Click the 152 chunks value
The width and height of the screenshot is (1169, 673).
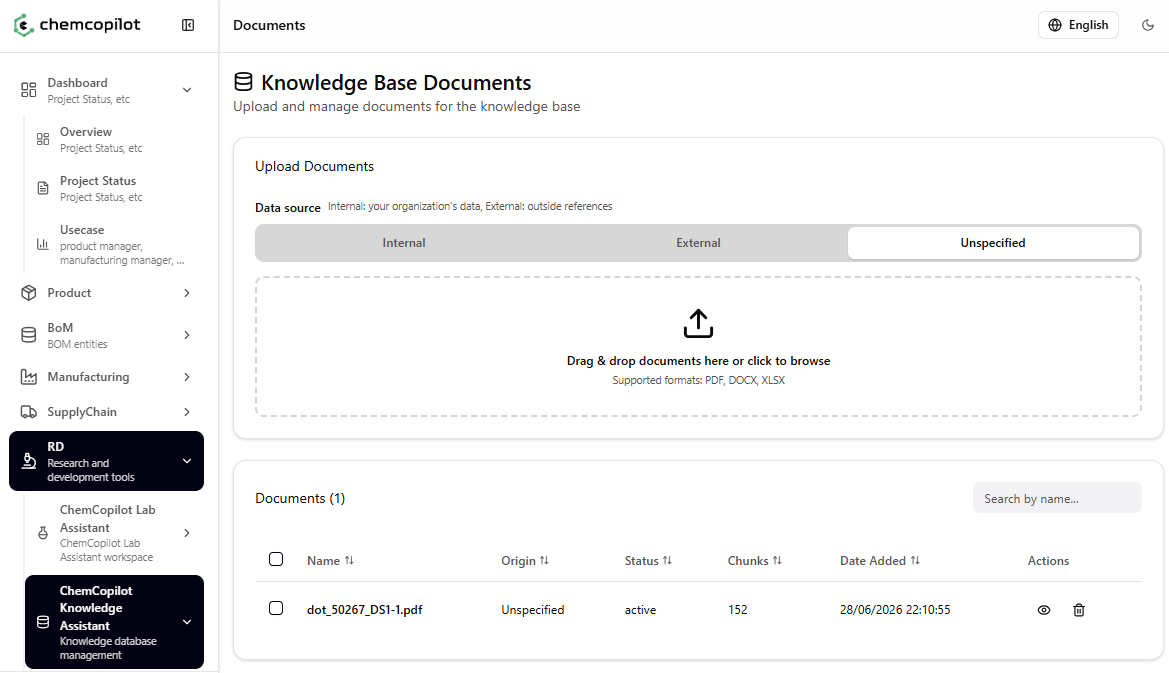click(737, 610)
